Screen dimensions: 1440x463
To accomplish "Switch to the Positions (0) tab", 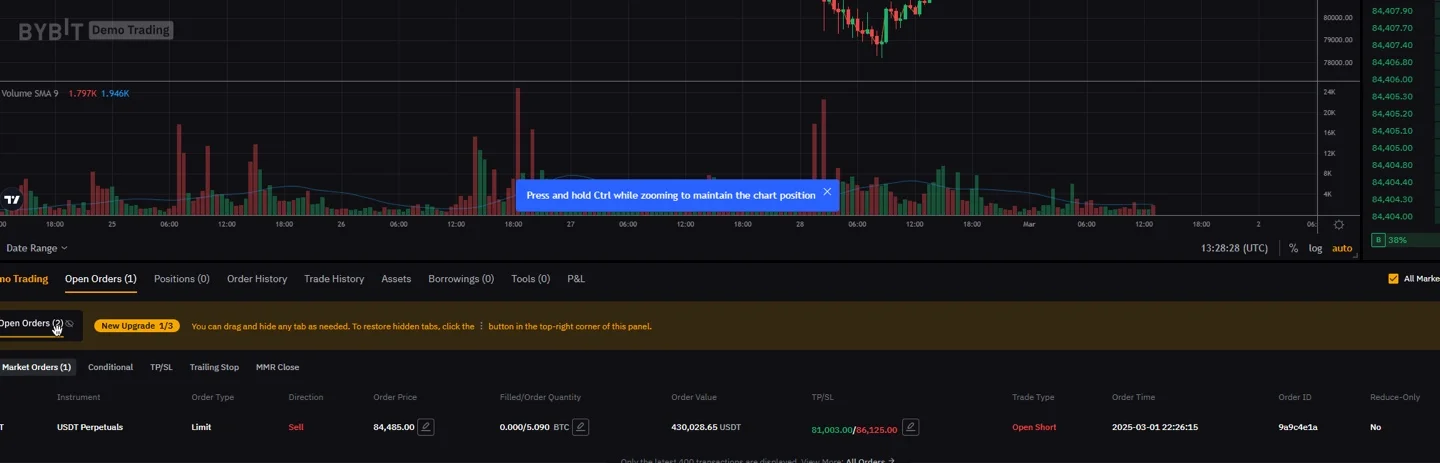I will tap(181, 279).
